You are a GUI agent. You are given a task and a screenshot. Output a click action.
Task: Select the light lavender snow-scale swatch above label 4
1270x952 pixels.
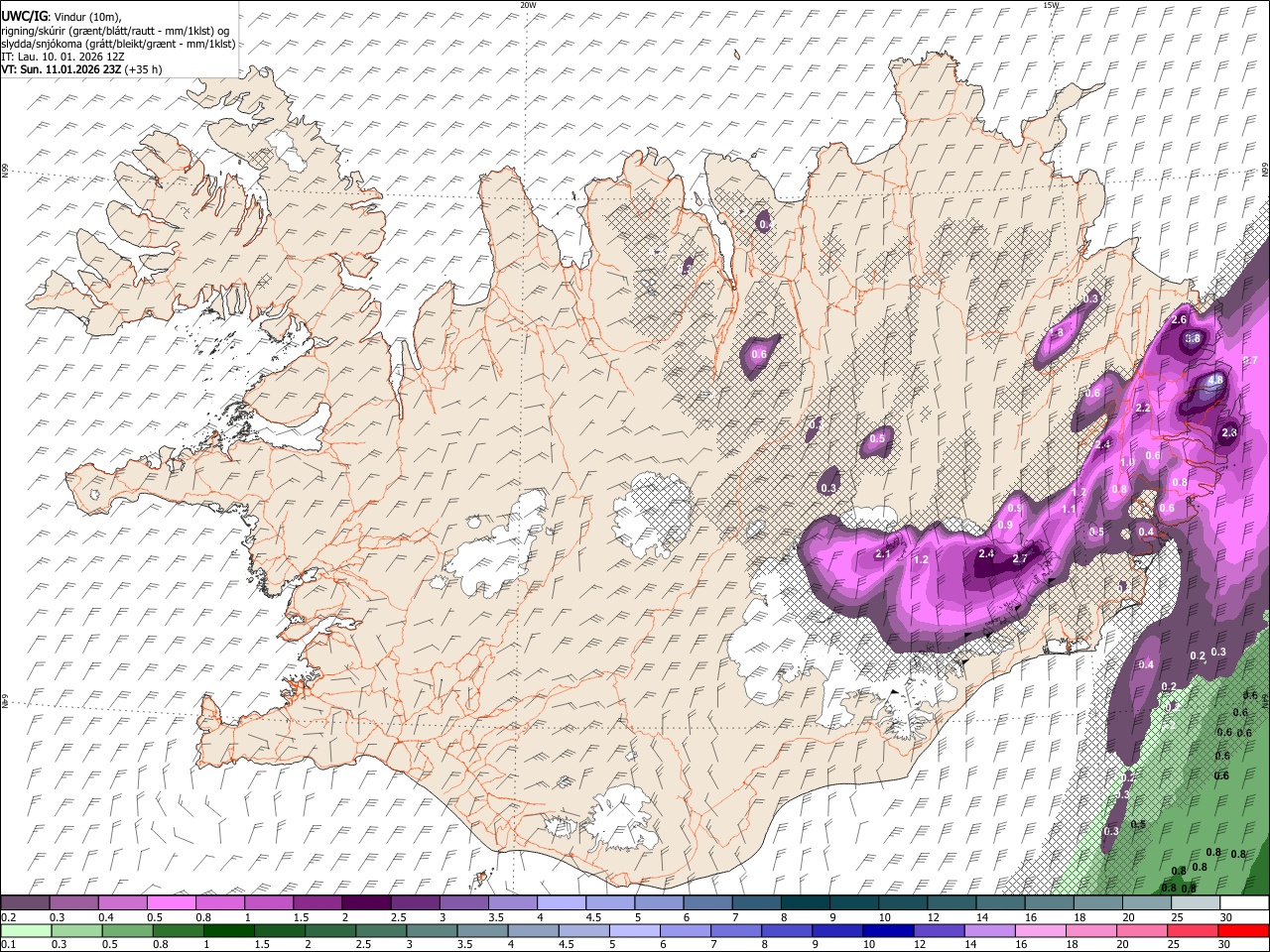click(x=560, y=902)
